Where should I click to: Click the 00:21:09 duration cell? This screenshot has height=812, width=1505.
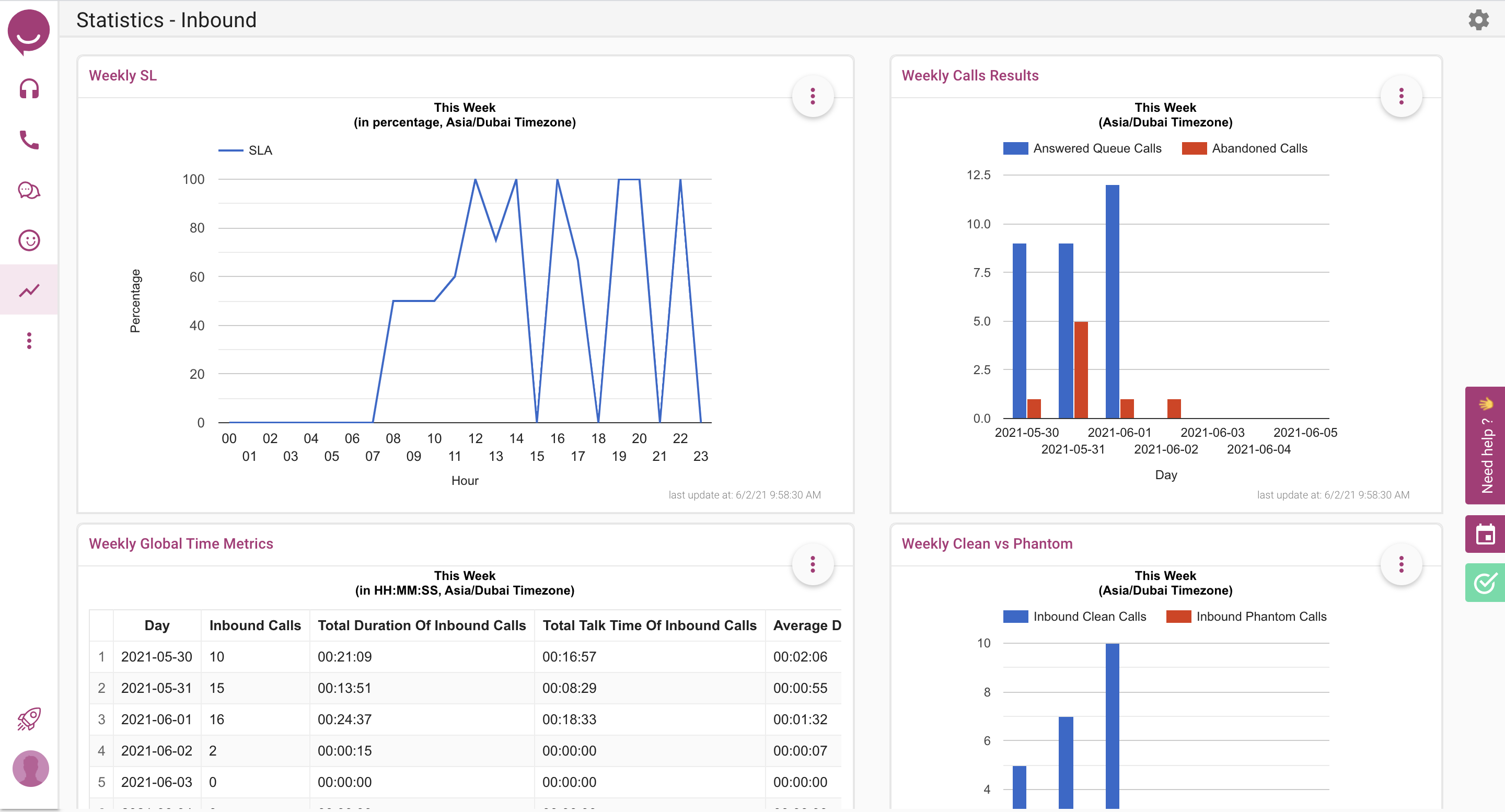click(422, 657)
